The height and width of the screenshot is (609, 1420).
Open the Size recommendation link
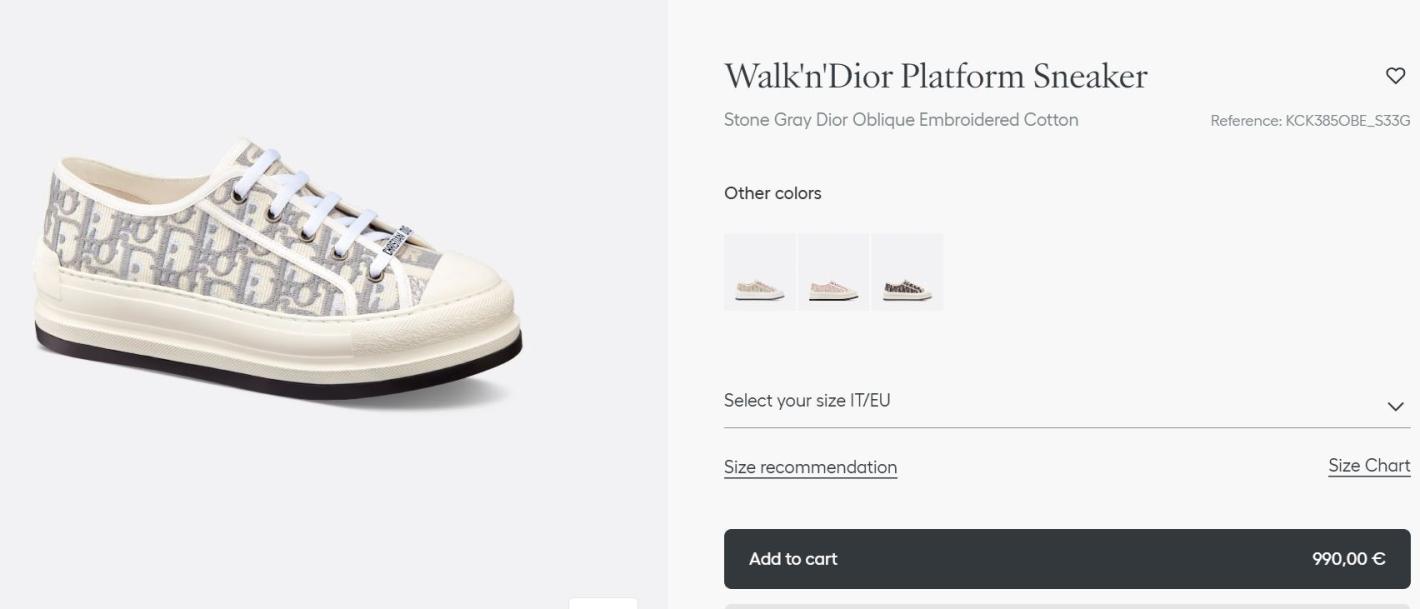pos(810,467)
